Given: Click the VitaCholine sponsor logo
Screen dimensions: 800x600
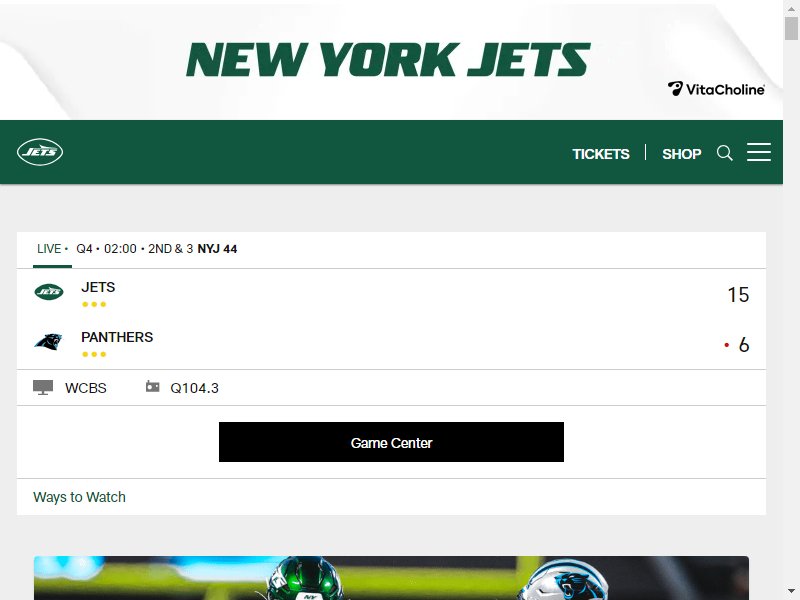Looking at the screenshot, I should [x=716, y=89].
